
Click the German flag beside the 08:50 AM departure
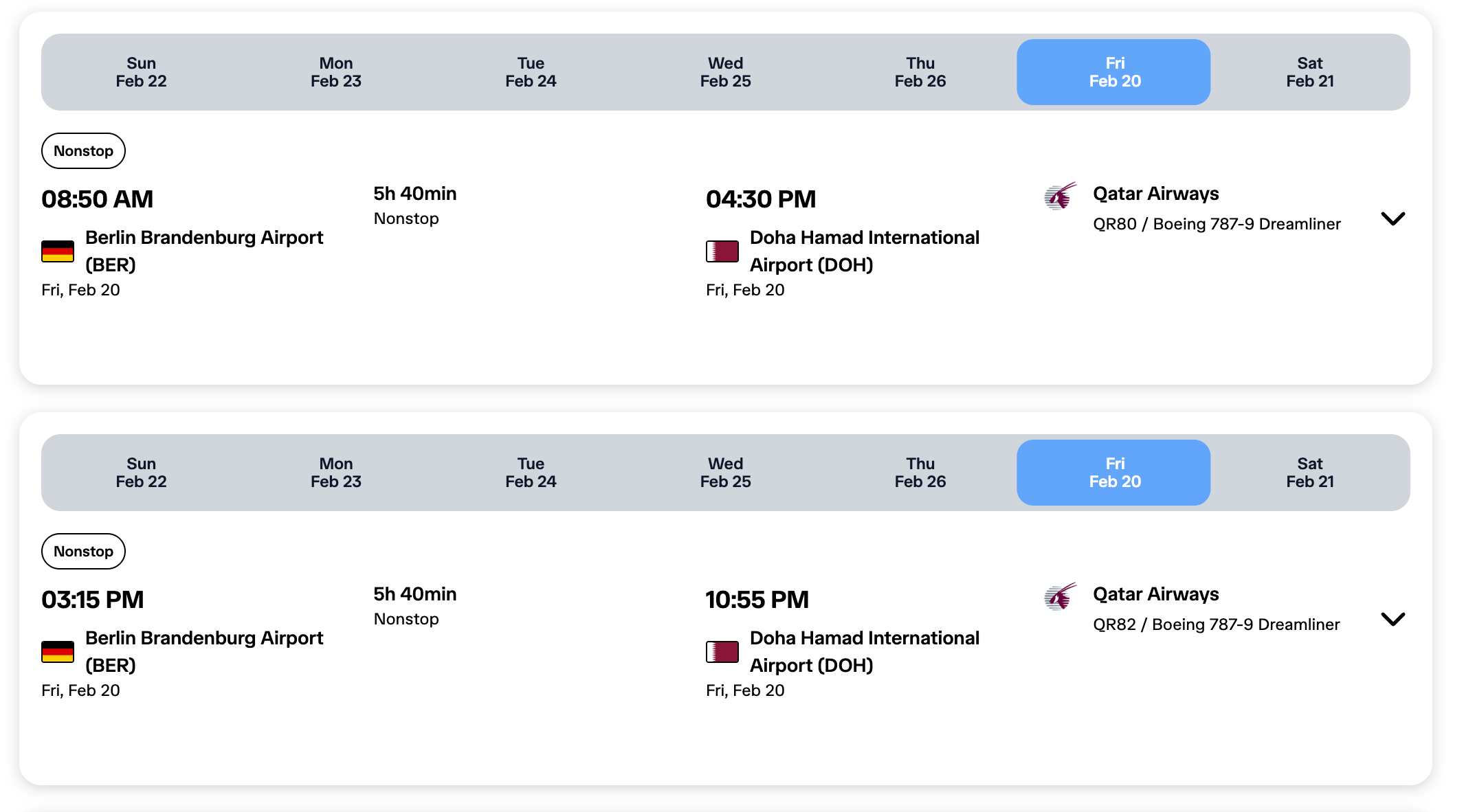click(58, 251)
